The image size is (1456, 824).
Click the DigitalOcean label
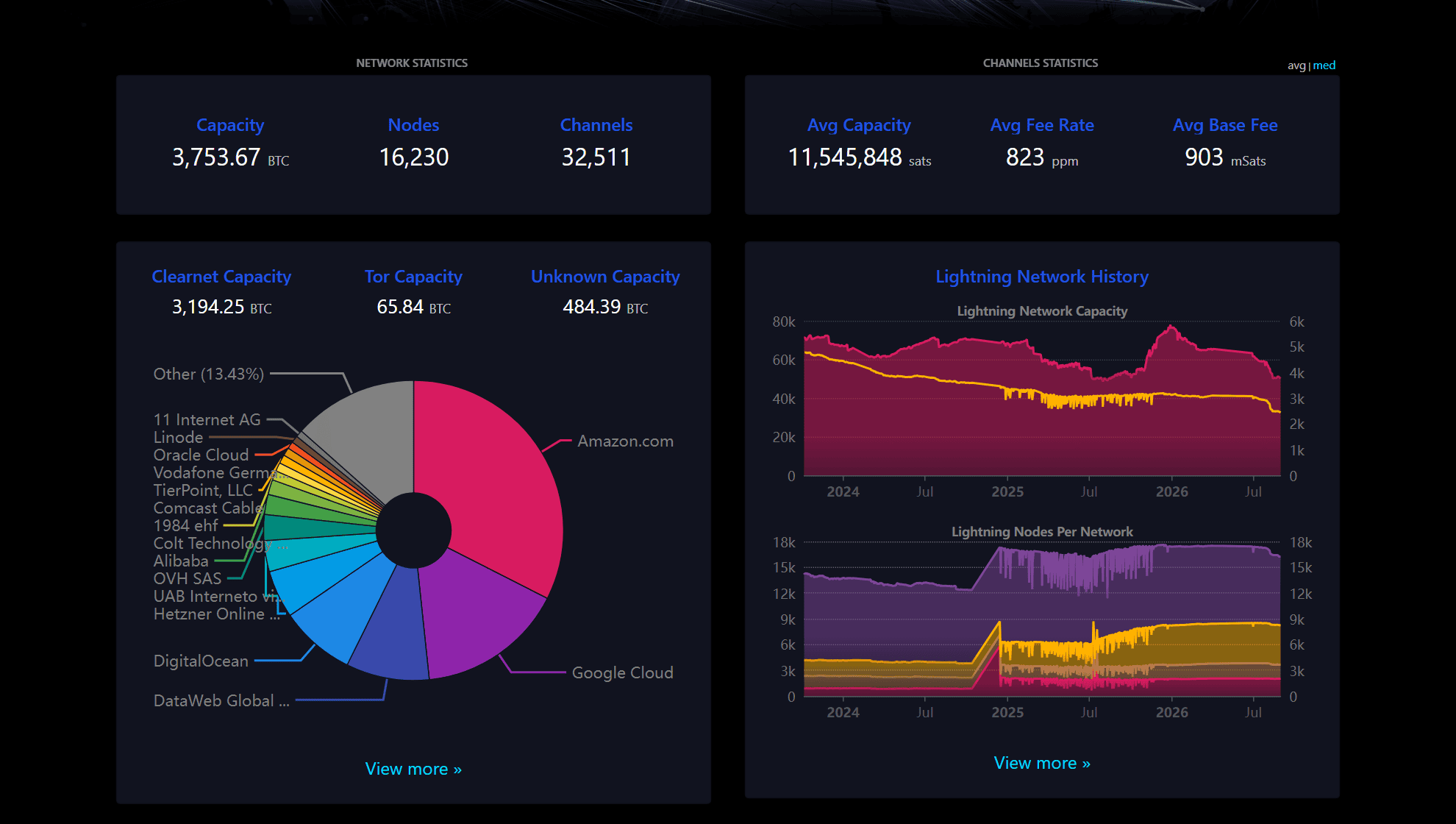(x=201, y=661)
